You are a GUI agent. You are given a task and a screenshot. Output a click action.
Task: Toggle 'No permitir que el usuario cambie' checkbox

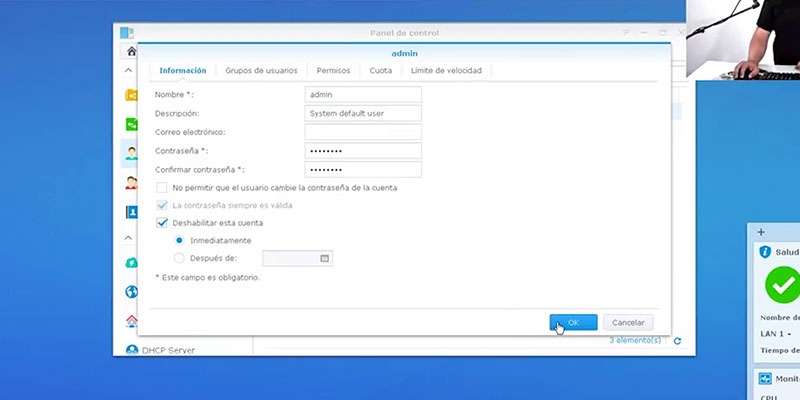point(162,188)
